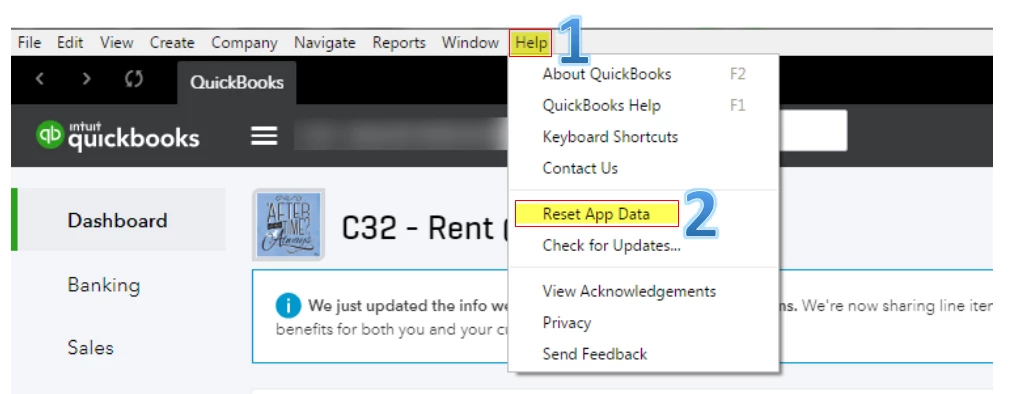Open Keyboard Shortcuts from Help menu
Image resolution: width=1010 pixels, height=394 pixels.
click(x=610, y=136)
